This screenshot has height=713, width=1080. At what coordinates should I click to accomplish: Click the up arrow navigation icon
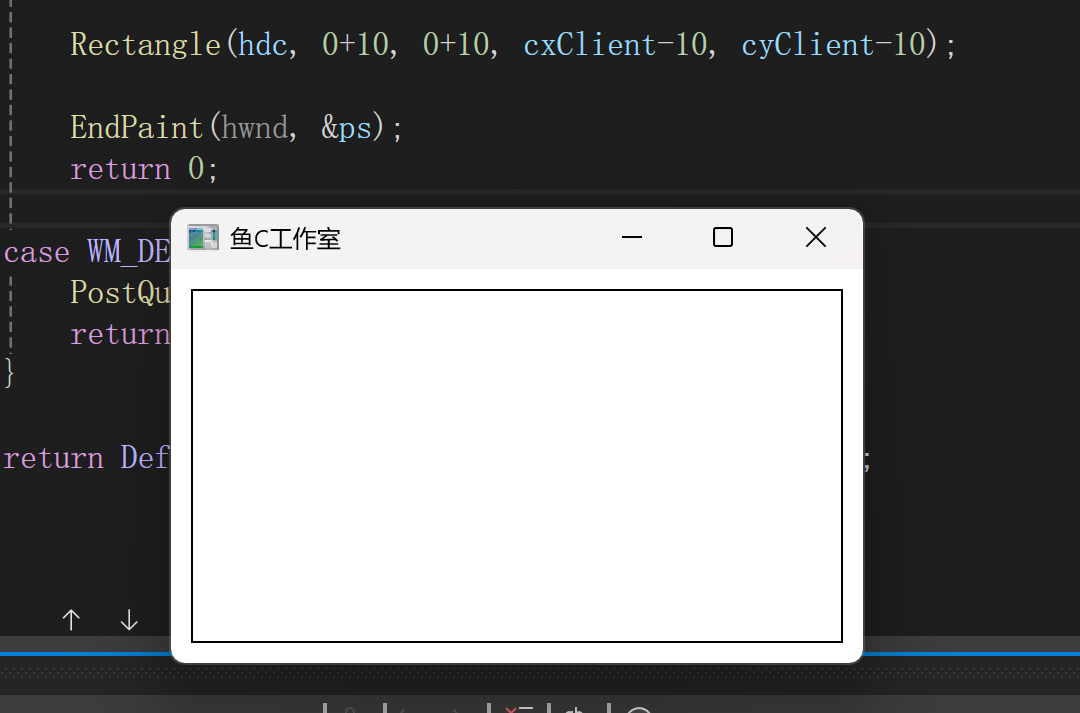[71, 620]
